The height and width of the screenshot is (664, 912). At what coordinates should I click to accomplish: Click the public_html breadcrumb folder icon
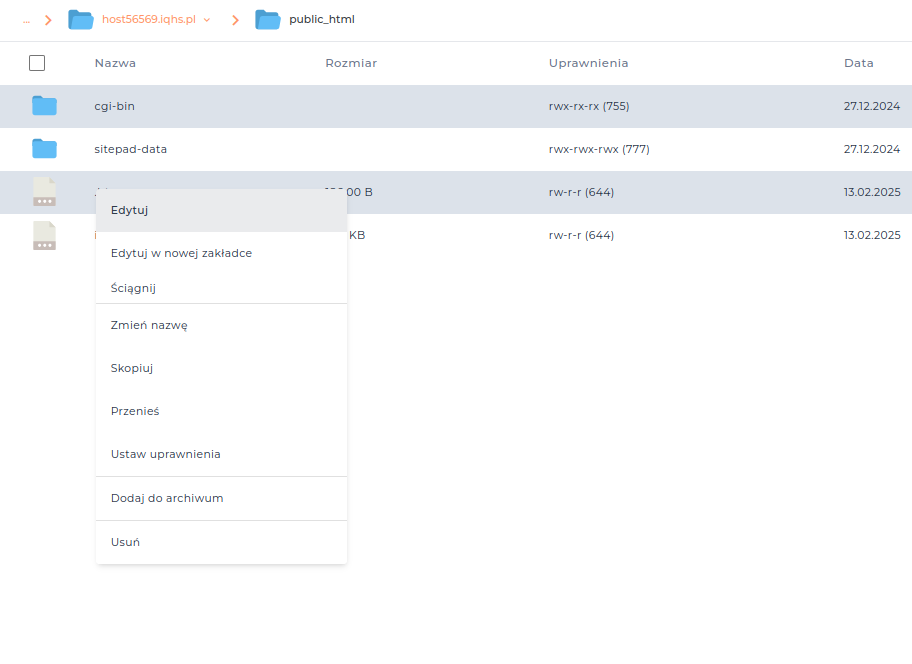point(267,20)
